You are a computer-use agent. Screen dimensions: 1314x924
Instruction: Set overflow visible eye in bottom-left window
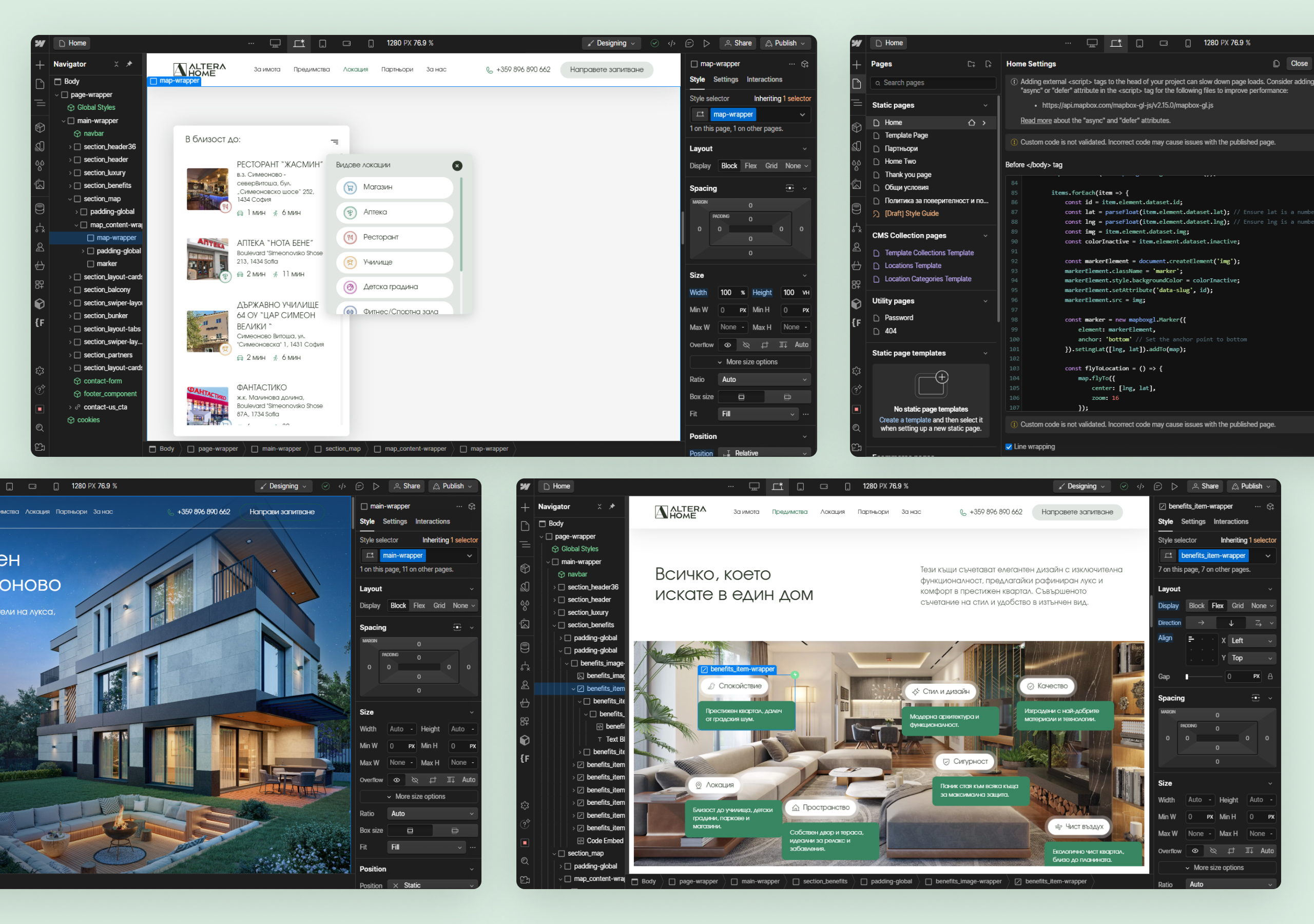[397, 780]
